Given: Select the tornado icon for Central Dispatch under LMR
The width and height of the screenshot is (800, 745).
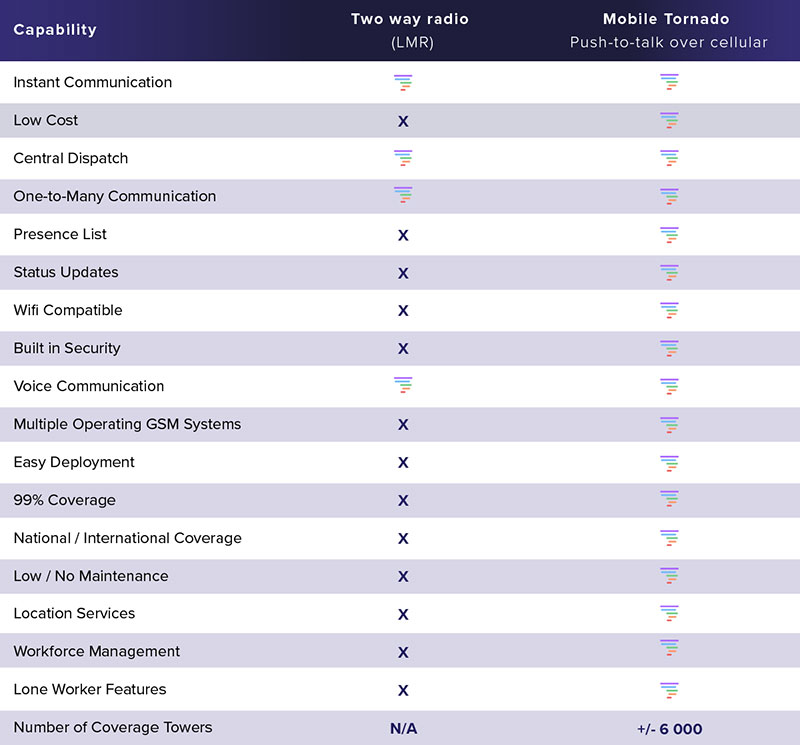Looking at the screenshot, I should click(403, 158).
